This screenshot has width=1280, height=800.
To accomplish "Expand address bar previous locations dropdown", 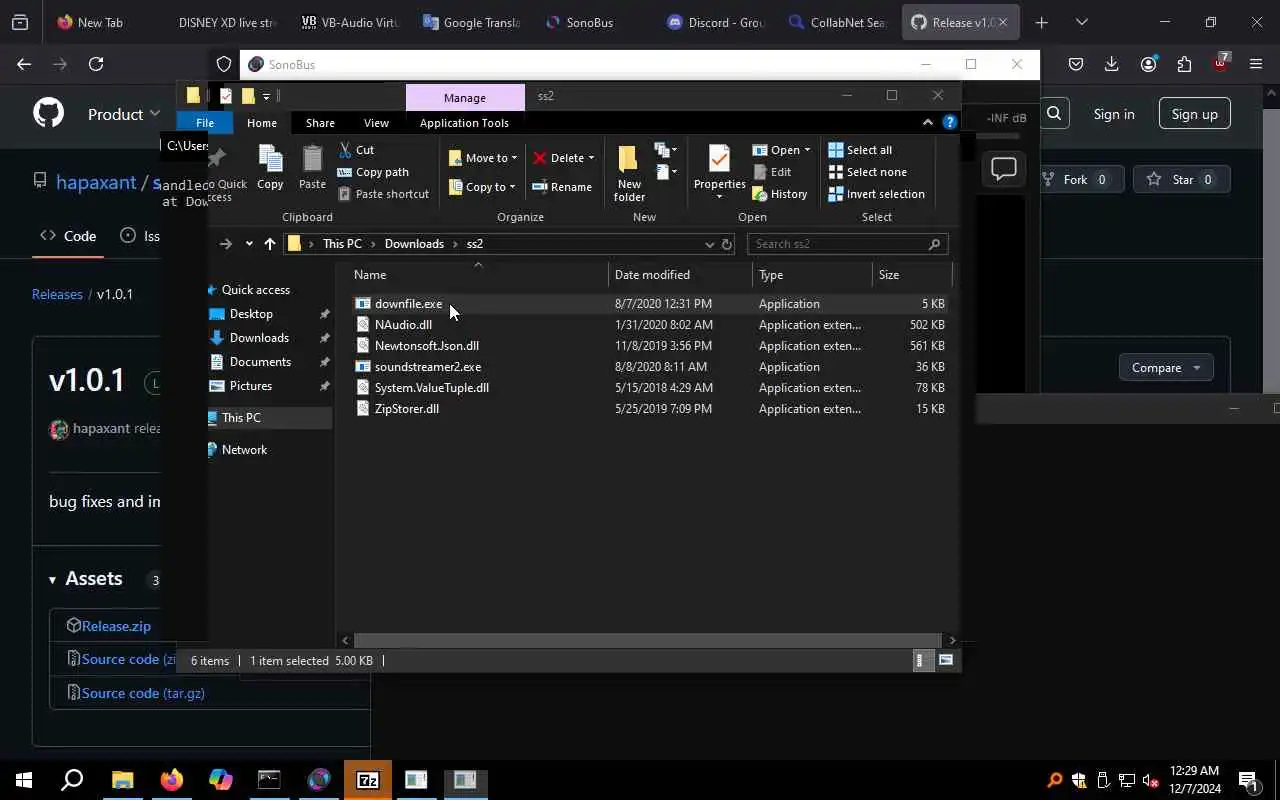I will pyautogui.click(x=709, y=244).
